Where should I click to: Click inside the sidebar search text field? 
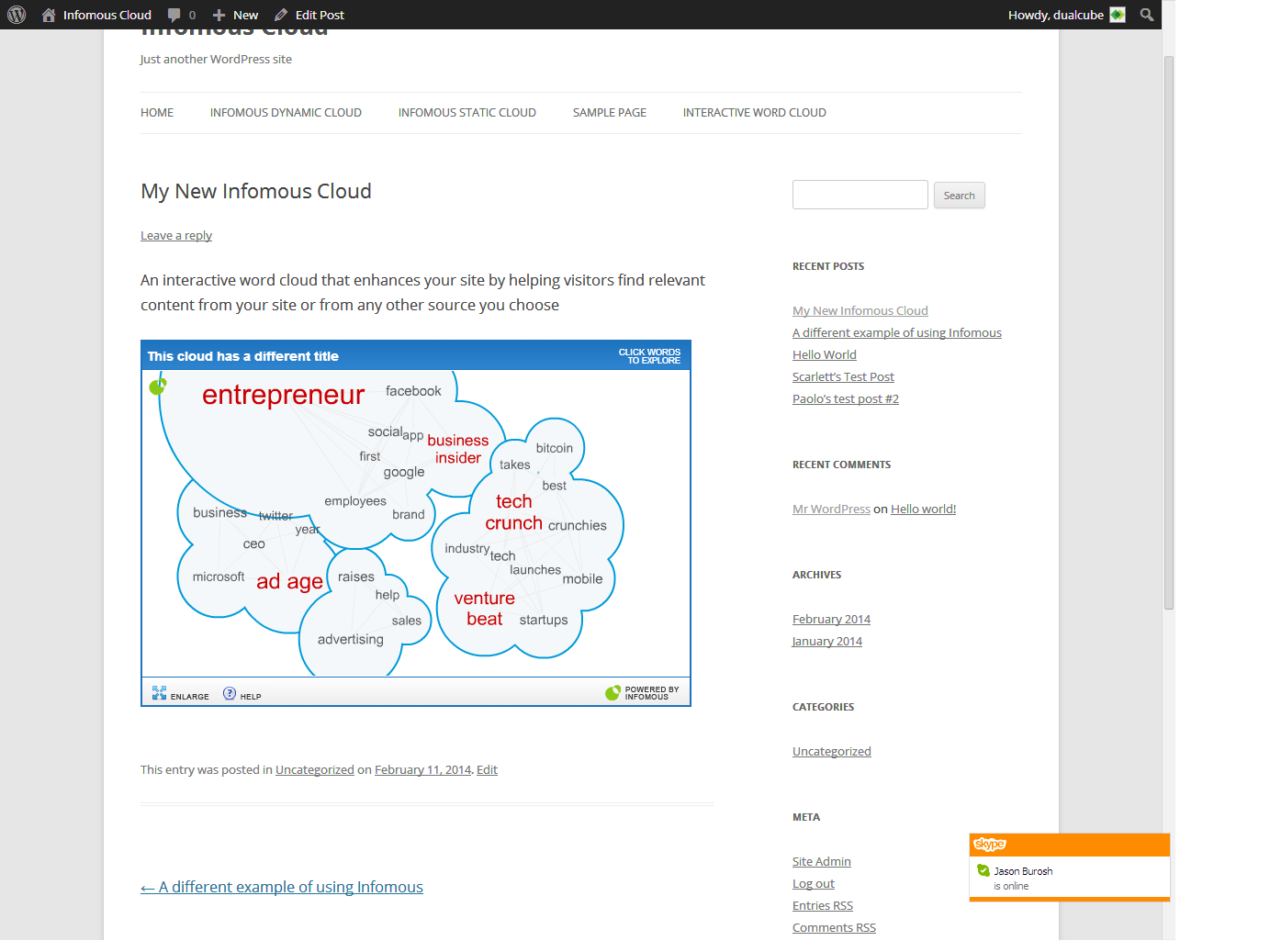tap(860, 195)
